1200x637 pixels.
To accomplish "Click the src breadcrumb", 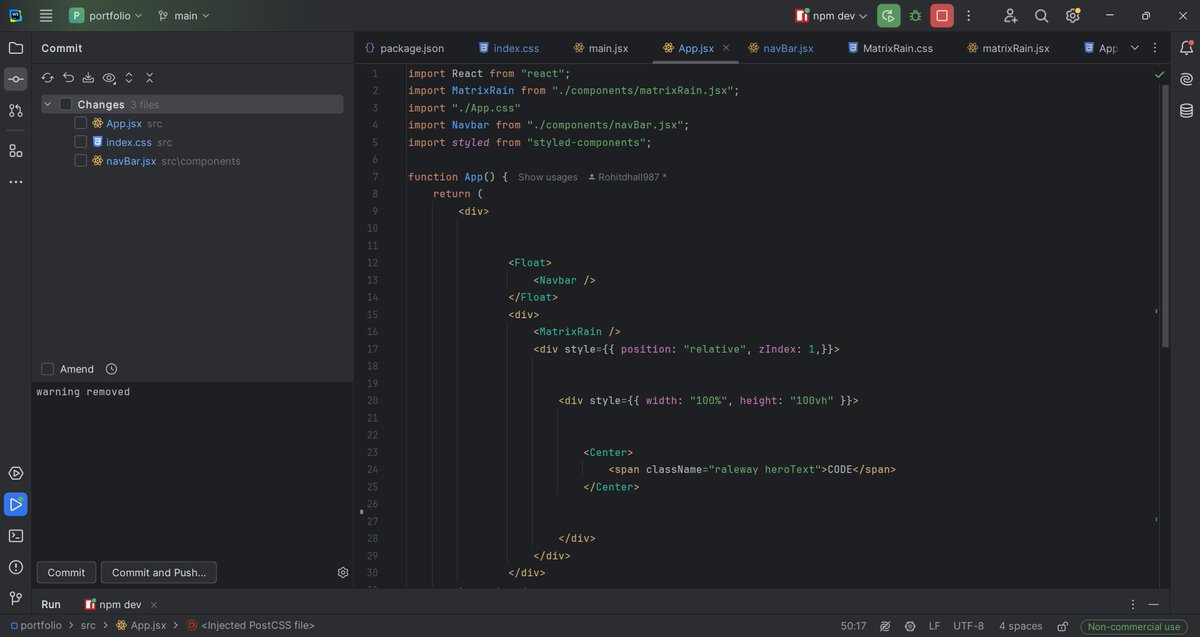I will (x=88, y=626).
